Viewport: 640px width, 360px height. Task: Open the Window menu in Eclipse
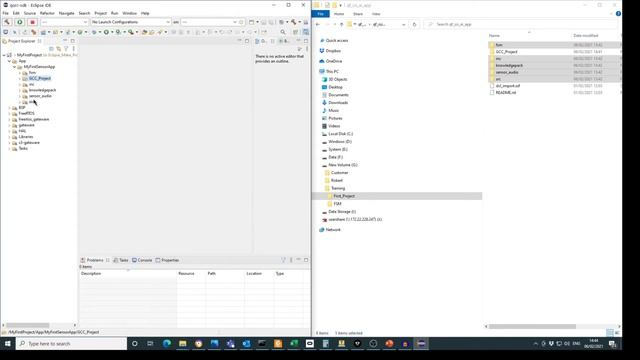pos(129,13)
